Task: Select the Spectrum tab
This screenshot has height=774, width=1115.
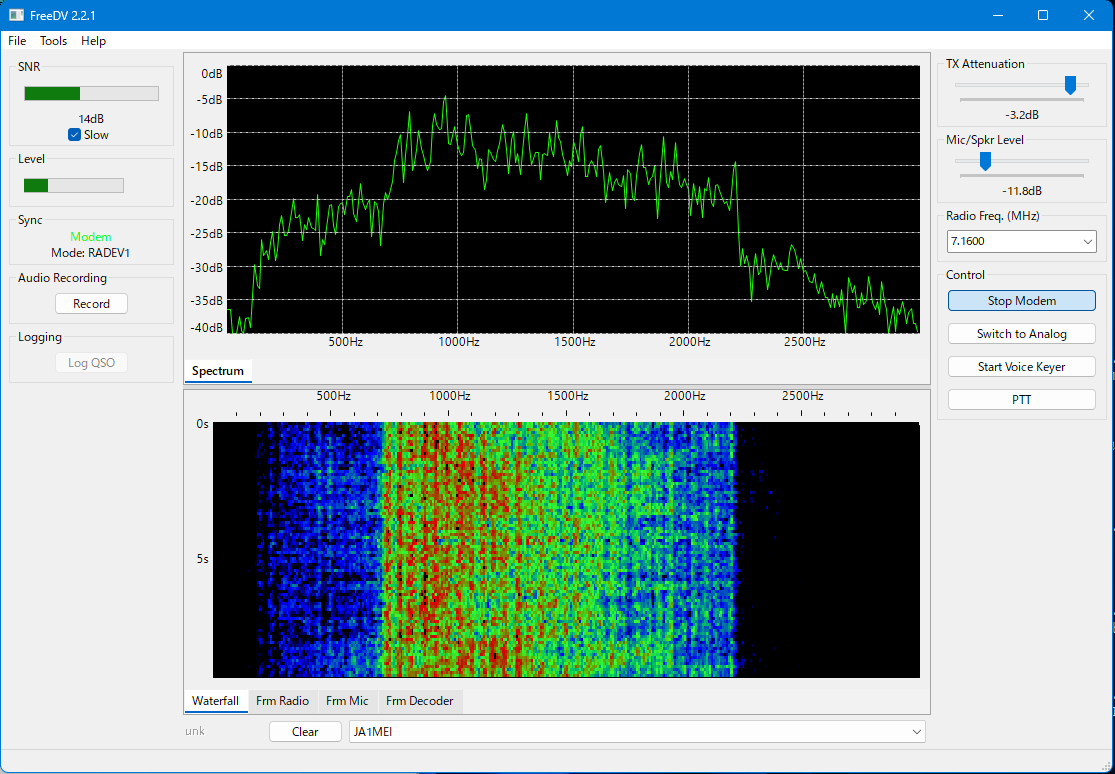Action: pos(217,371)
